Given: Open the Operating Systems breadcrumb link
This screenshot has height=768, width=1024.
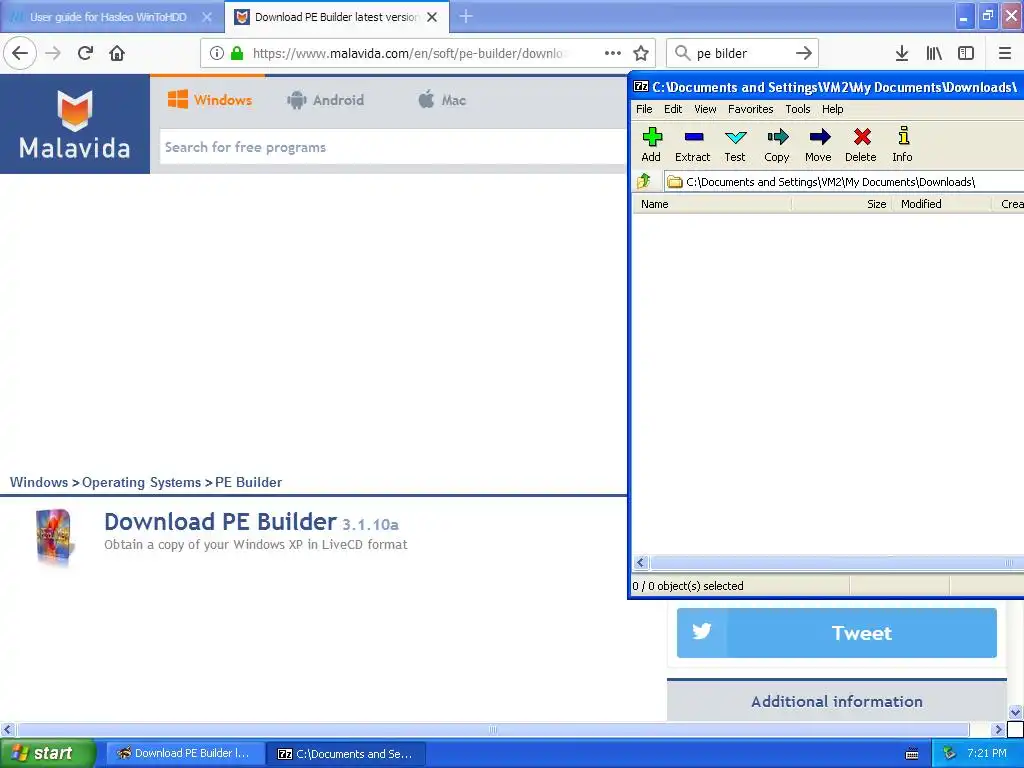Looking at the screenshot, I should pos(141,482).
